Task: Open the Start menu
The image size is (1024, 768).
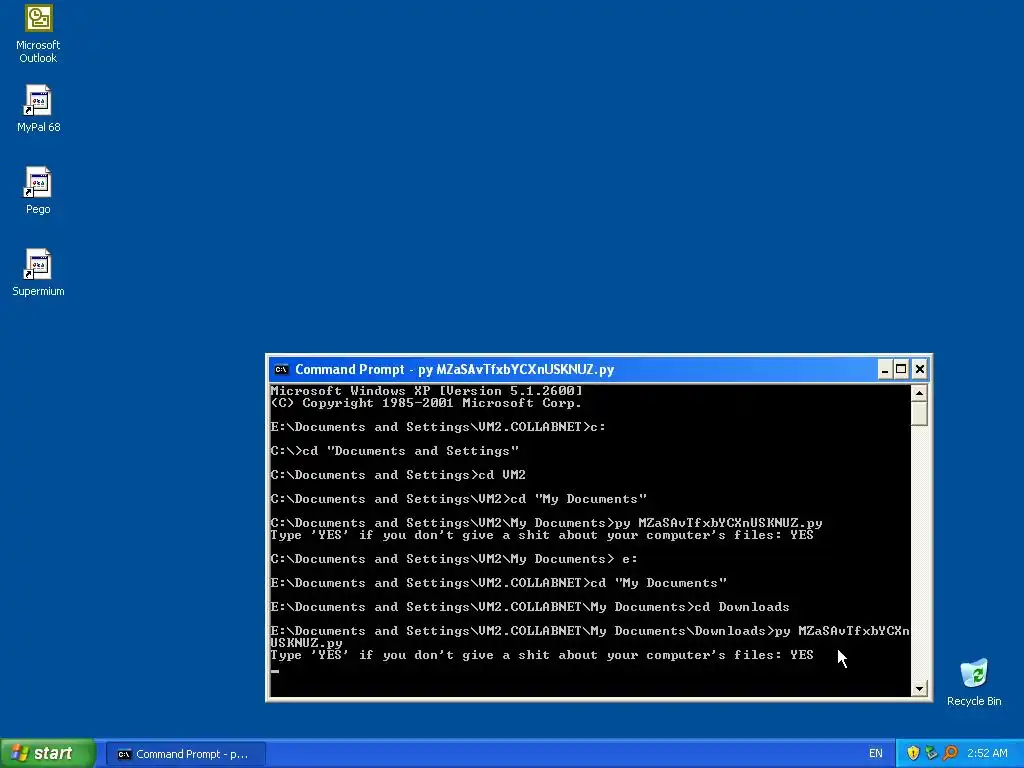Action: [48, 753]
